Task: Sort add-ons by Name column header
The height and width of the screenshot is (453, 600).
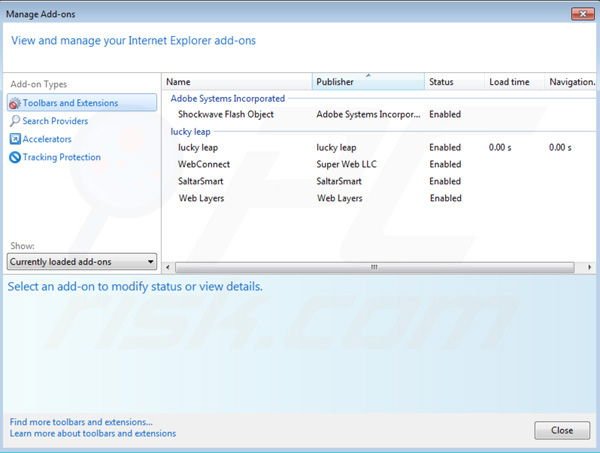Action: pyautogui.click(x=236, y=81)
